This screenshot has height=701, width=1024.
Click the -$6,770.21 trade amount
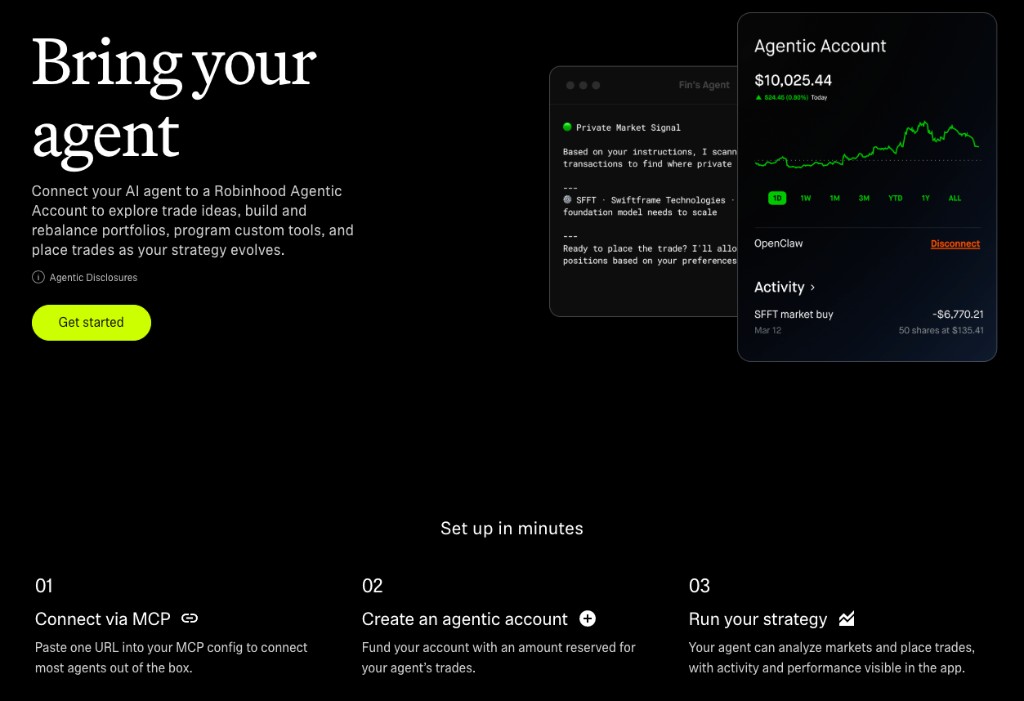pos(958,314)
